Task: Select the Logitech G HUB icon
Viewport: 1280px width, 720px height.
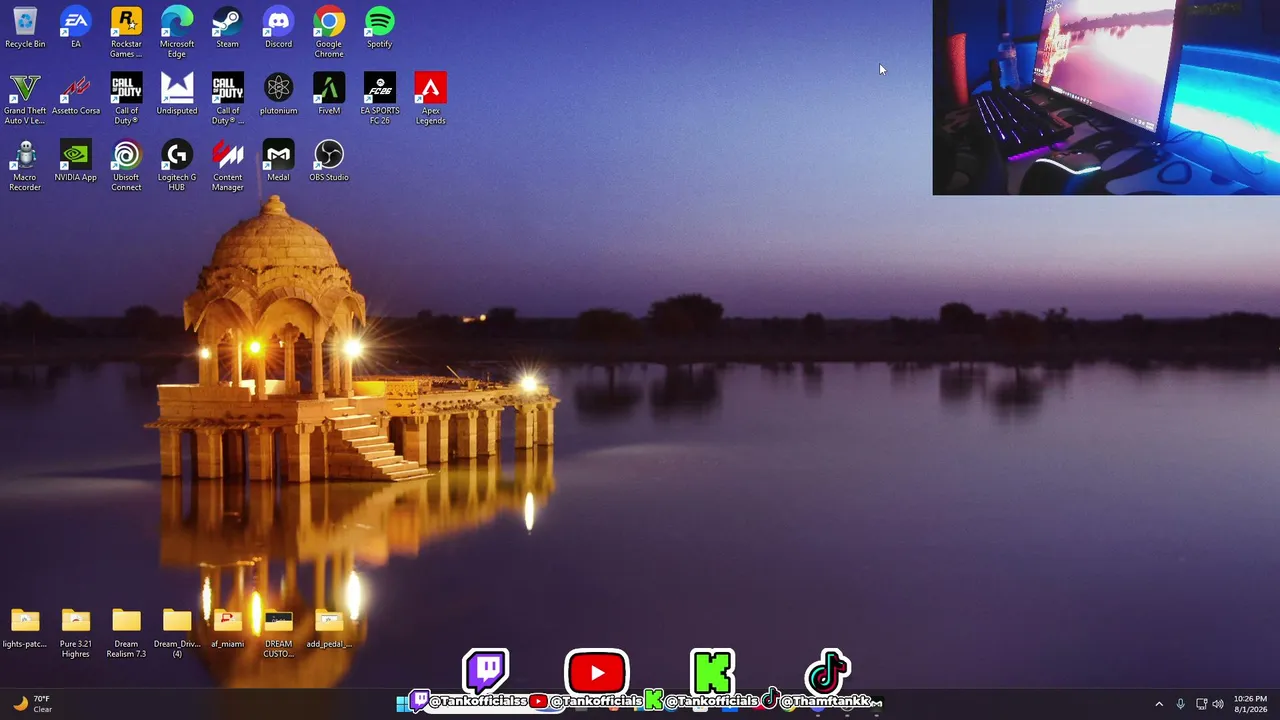Action: (177, 165)
